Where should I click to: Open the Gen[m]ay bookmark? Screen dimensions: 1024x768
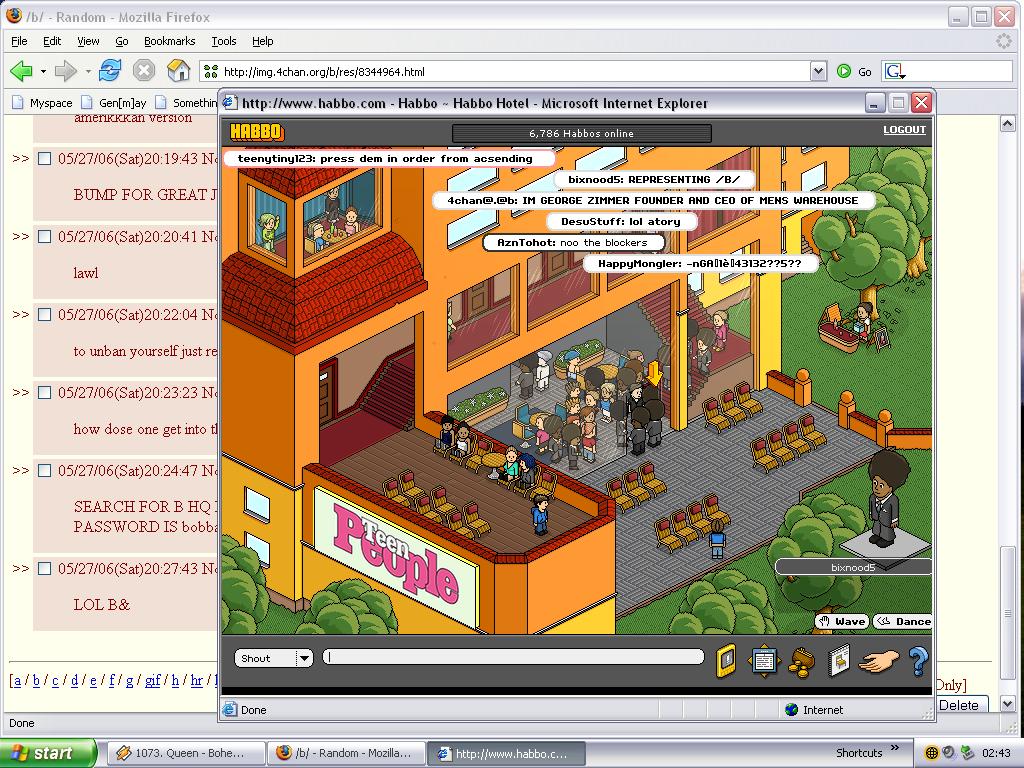115,103
